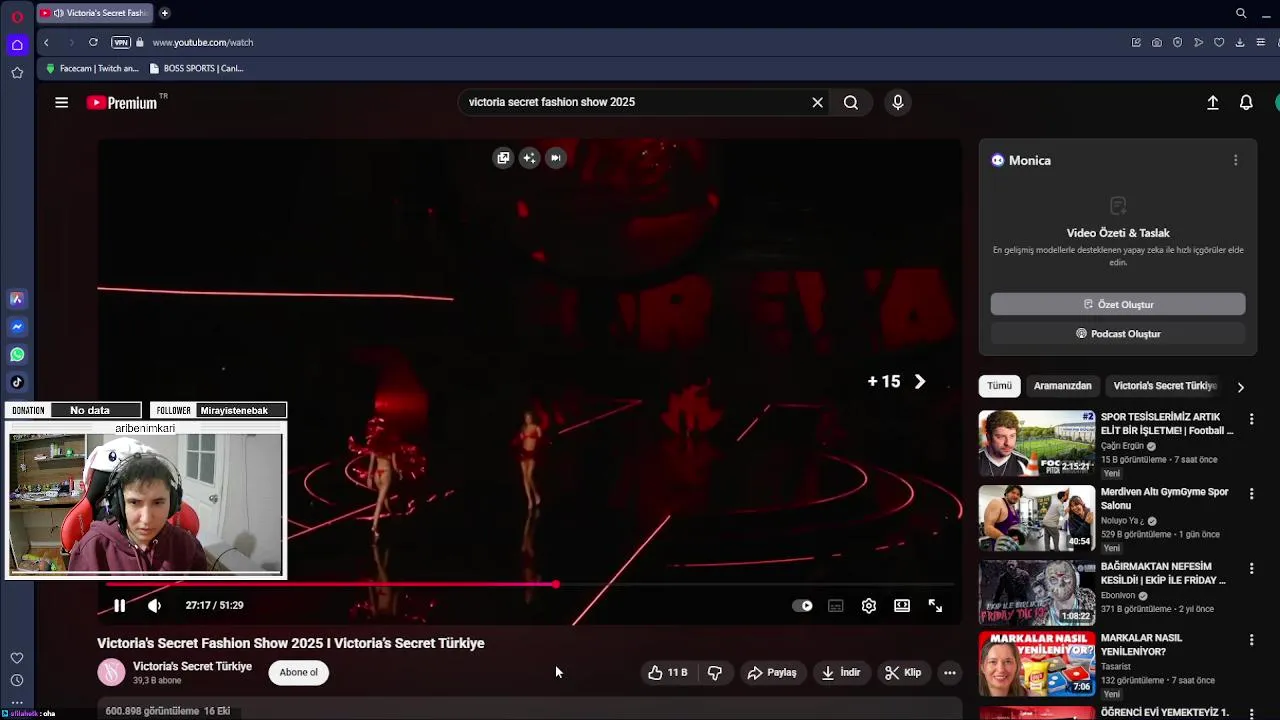This screenshot has height=720, width=1280.
Task: Toggle the Opera VPN badge
Action: coord(121,42)
